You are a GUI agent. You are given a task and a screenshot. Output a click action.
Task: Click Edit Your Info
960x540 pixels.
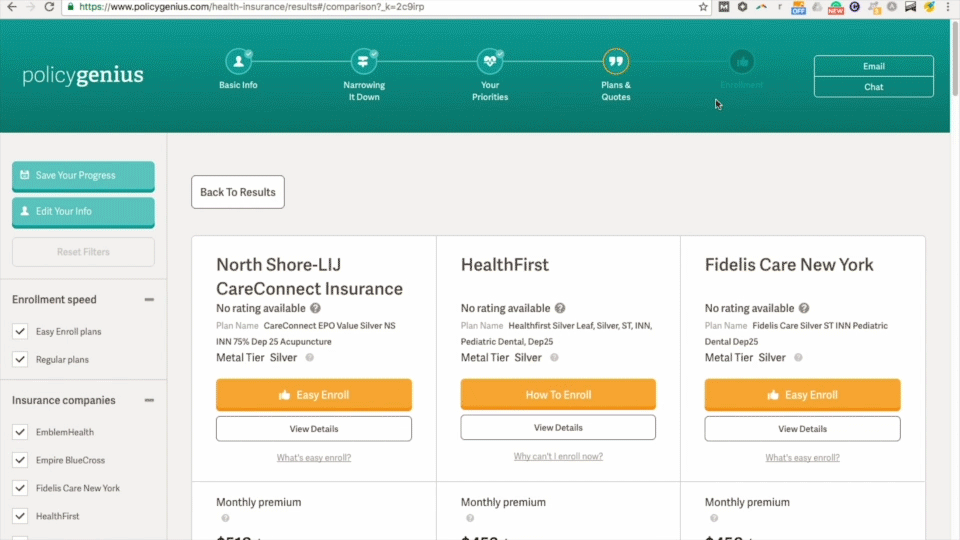tap(83, 212)
